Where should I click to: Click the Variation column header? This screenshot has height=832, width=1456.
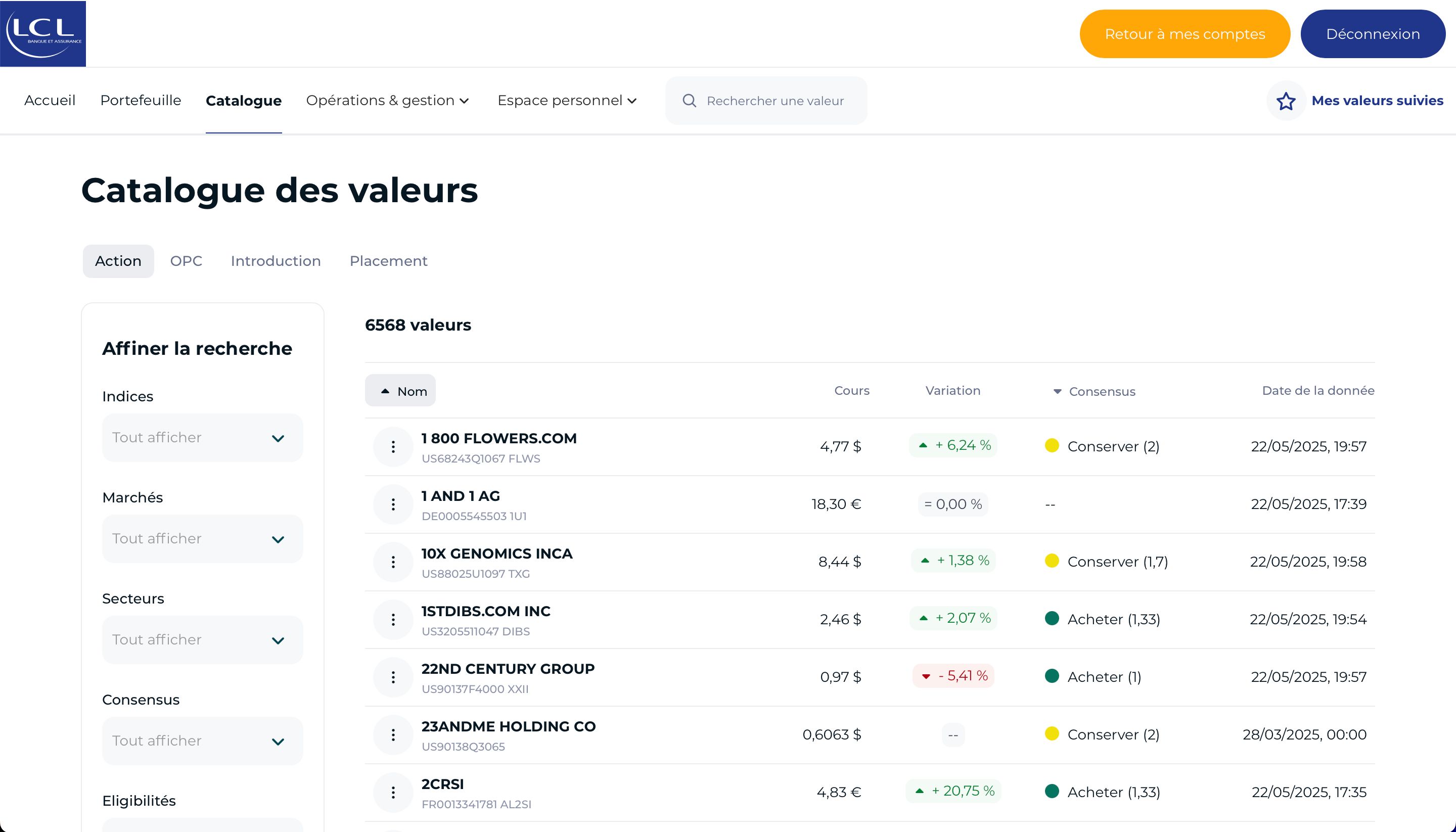952,391
